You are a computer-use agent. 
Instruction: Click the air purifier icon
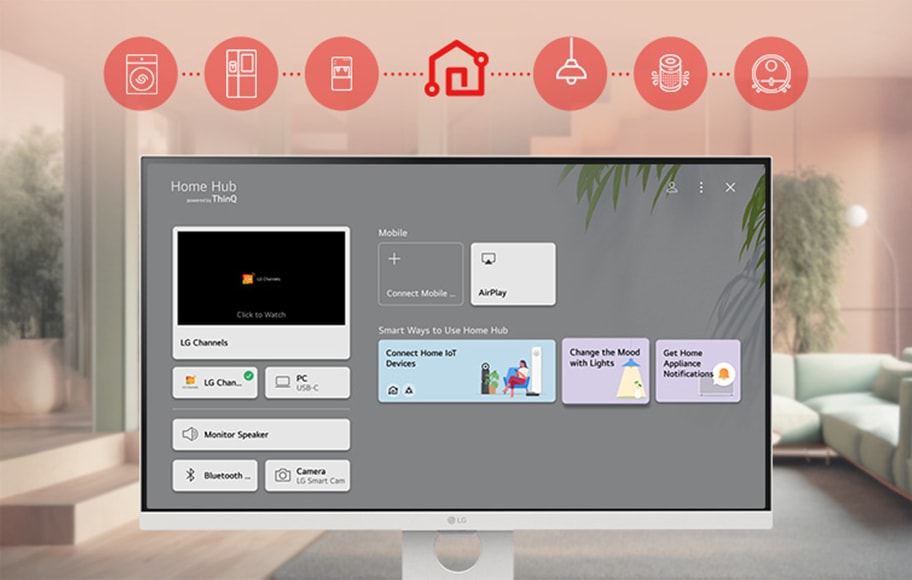pos(670,73)
